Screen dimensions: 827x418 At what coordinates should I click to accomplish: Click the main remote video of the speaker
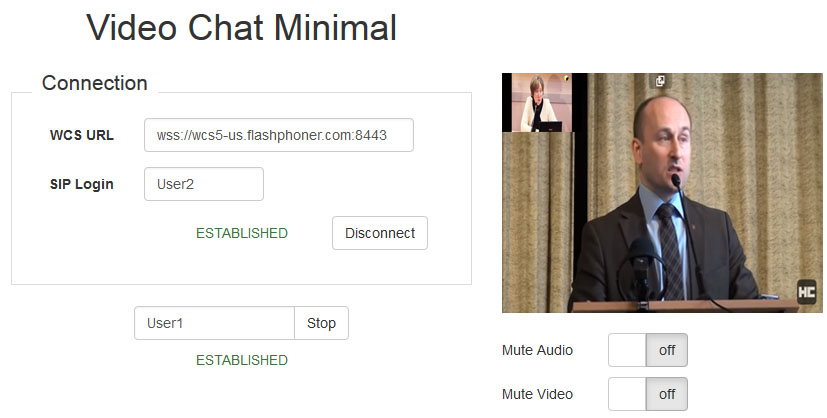[x=662, y=193]
